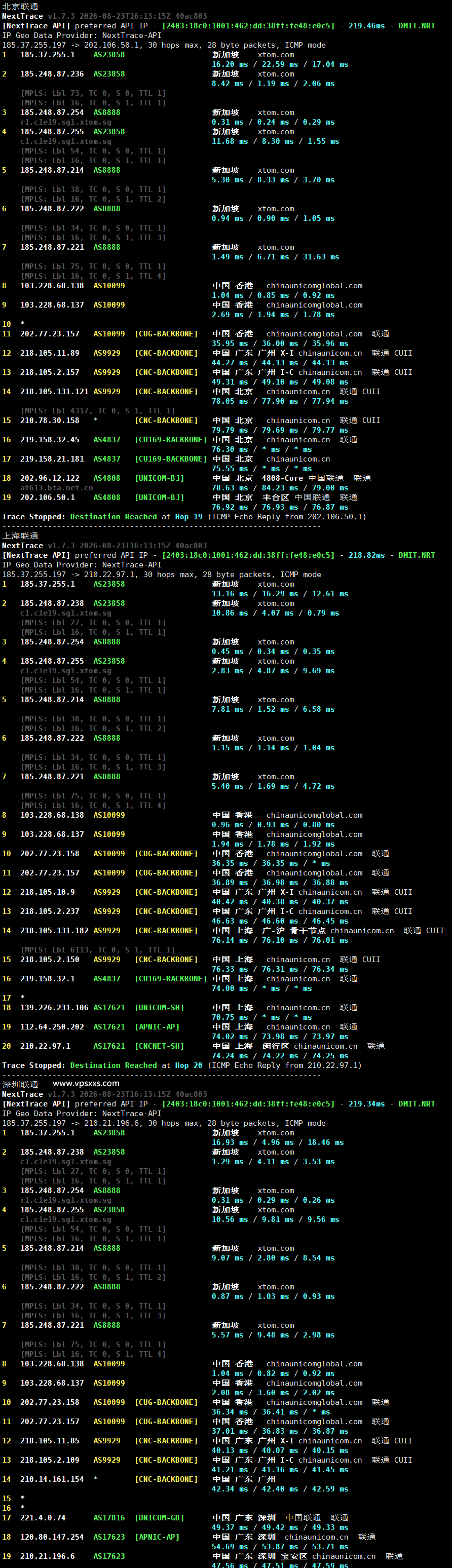Click latency value '74.24 ms'
Viewport: 452px width, 1568px height.
[x=230, y=1056]
